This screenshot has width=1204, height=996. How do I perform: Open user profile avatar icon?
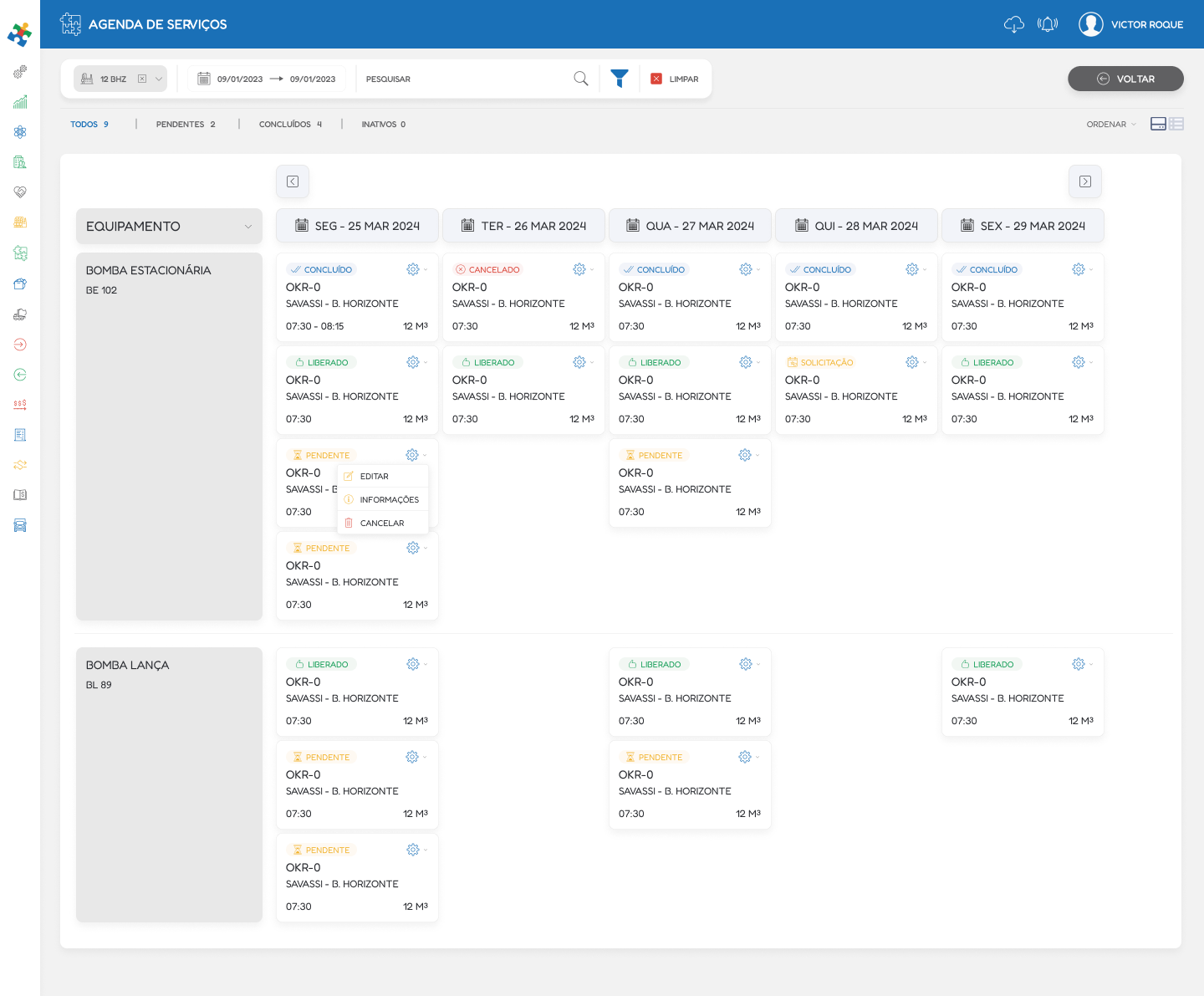point(1090,24)
